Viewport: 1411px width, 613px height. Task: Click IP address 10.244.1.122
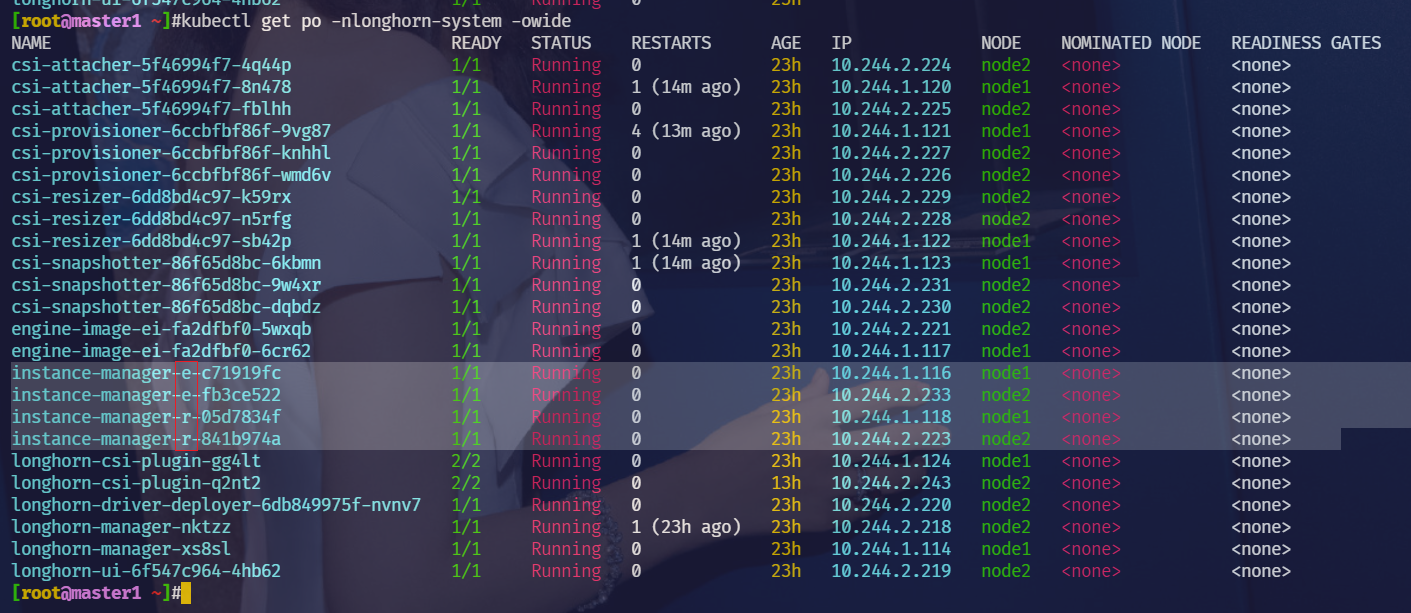point(891,241)
